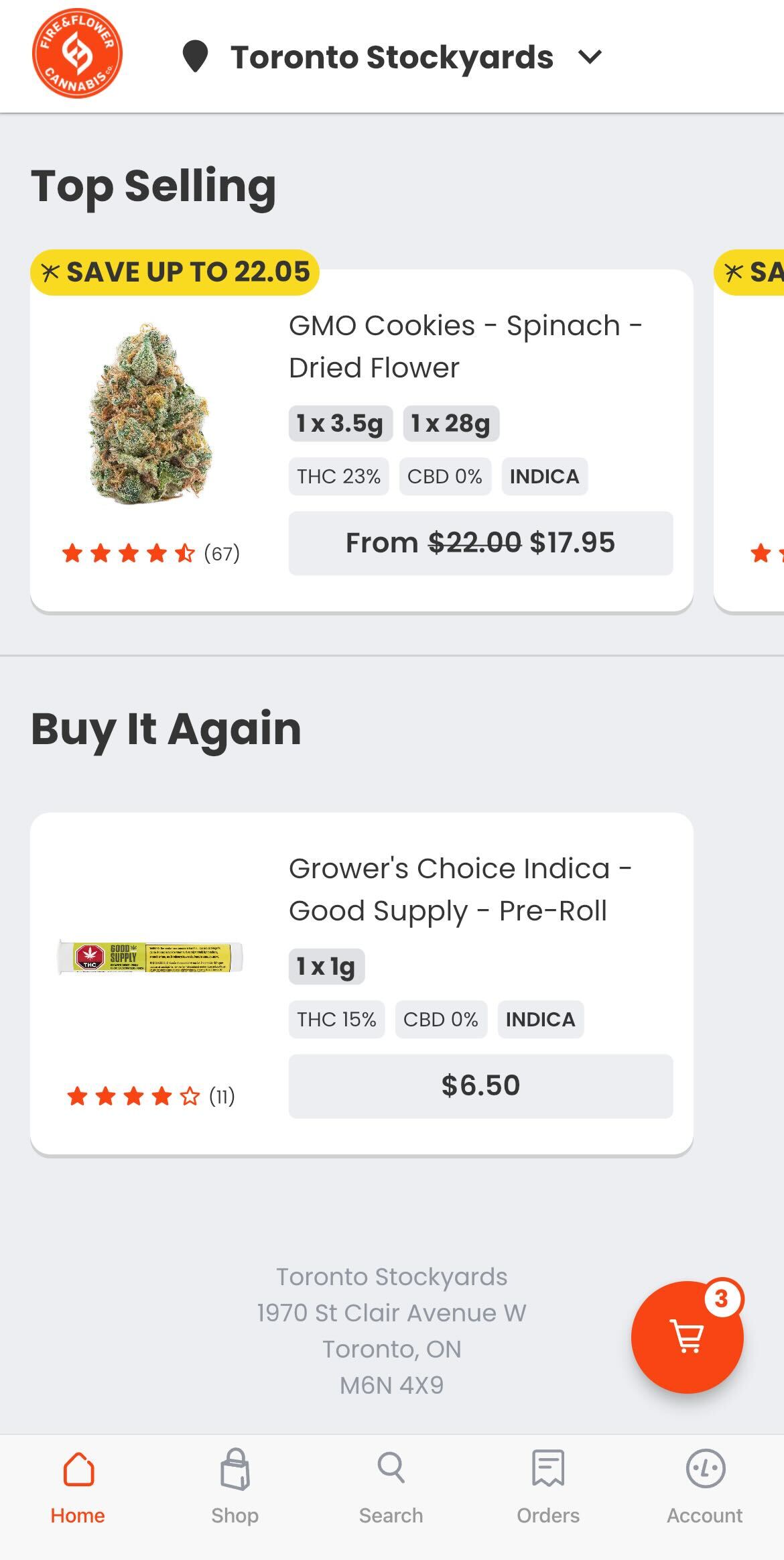
Task: Open the GMO Cookies flower product image
Action: pos(151,413)
